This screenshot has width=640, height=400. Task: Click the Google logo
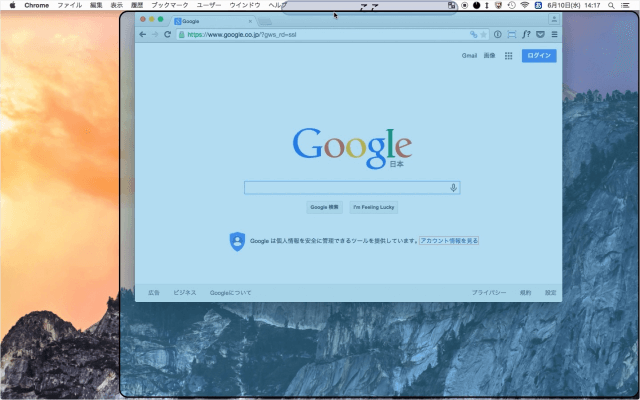352,148
